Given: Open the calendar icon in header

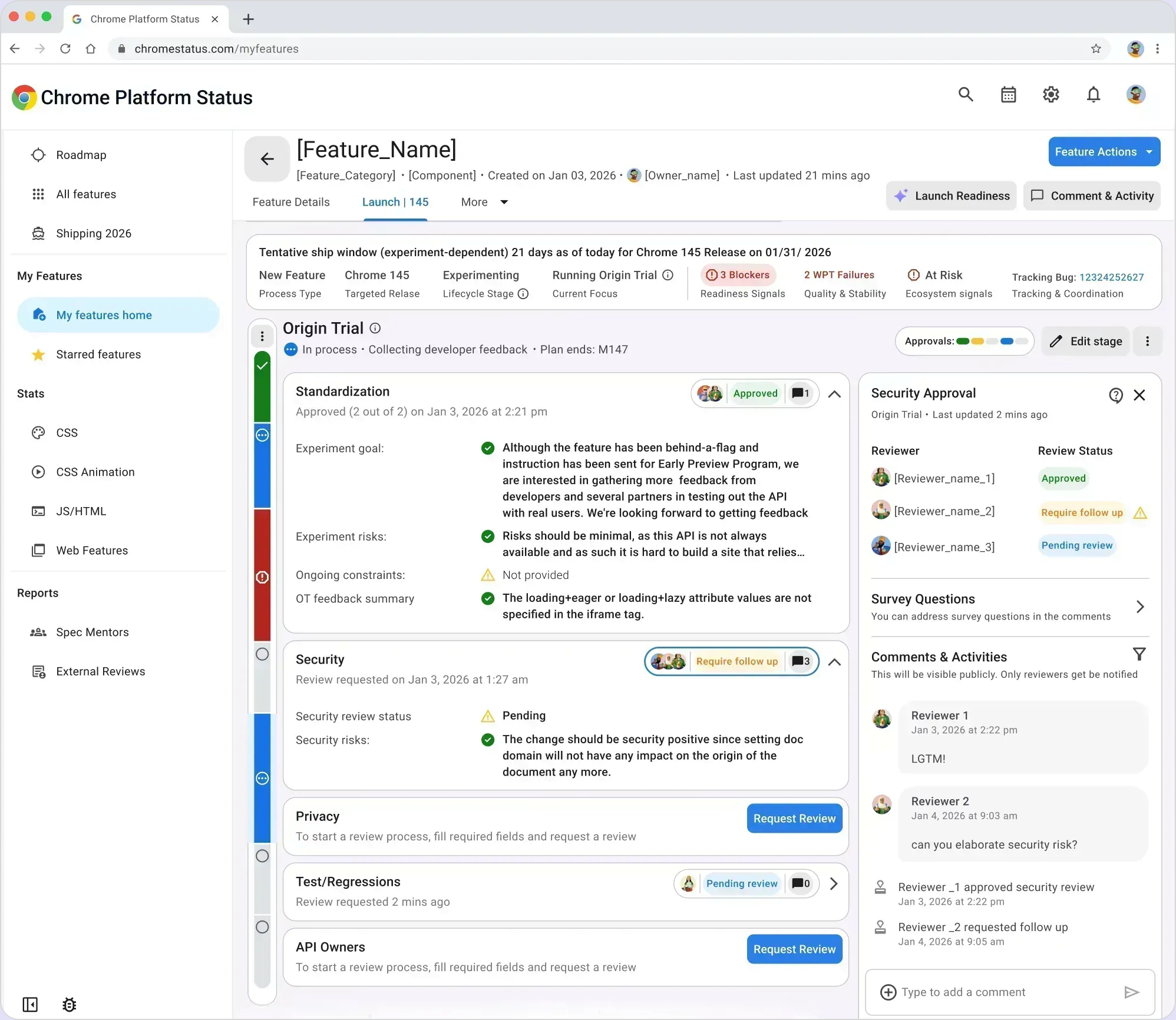Looking at the screenshot, I should 1008,94.
